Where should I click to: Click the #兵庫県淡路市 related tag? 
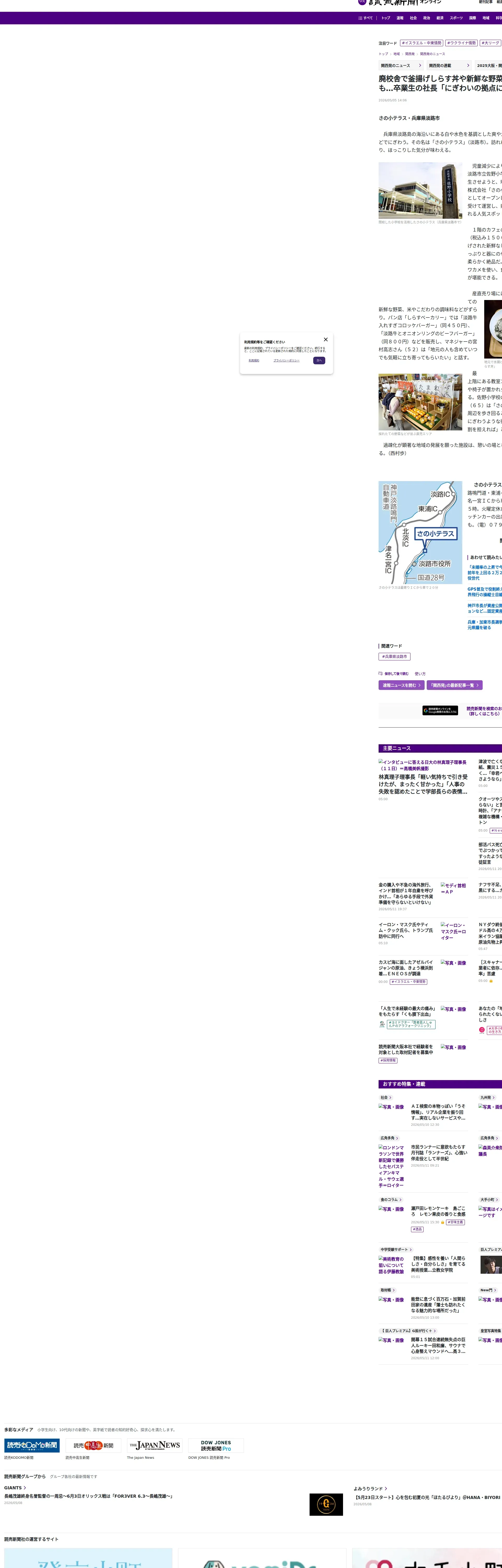click(394, 657)
